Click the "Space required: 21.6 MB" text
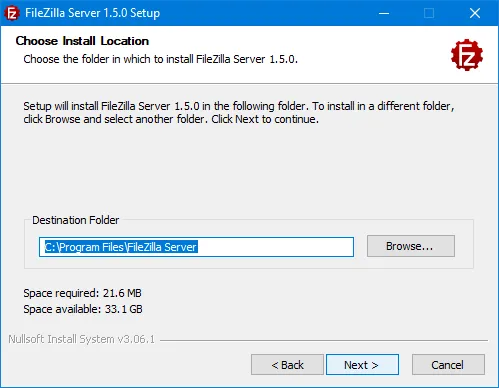Viewport: 499px width, 388px height. (x=82, y=293)
